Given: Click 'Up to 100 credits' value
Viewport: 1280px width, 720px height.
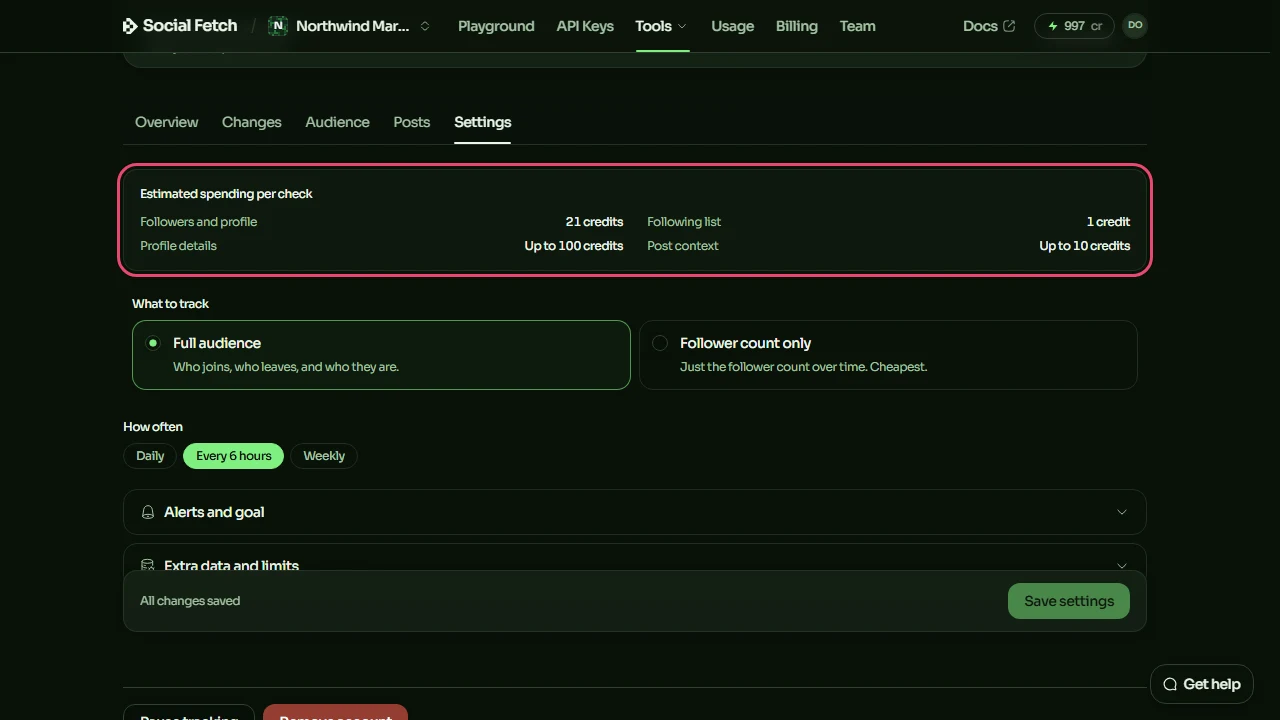Looking at the screenshot, I should click(x=574, y=246).
